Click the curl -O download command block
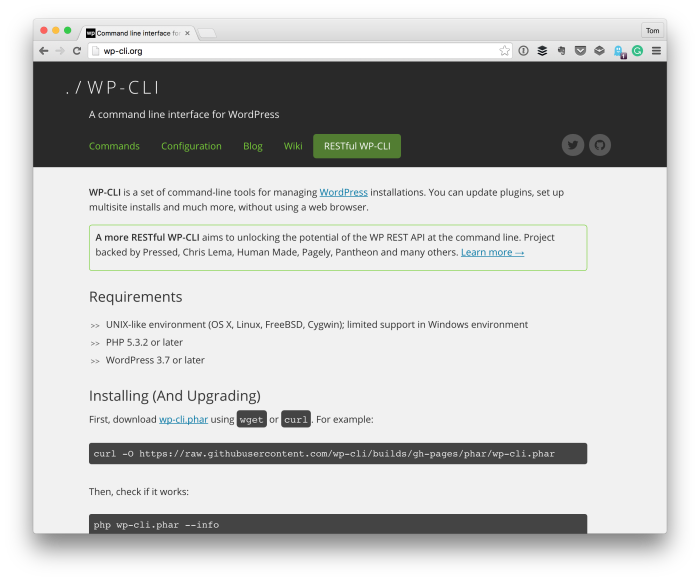The width and height of the screenshot is (700, 581). [338, 454]
